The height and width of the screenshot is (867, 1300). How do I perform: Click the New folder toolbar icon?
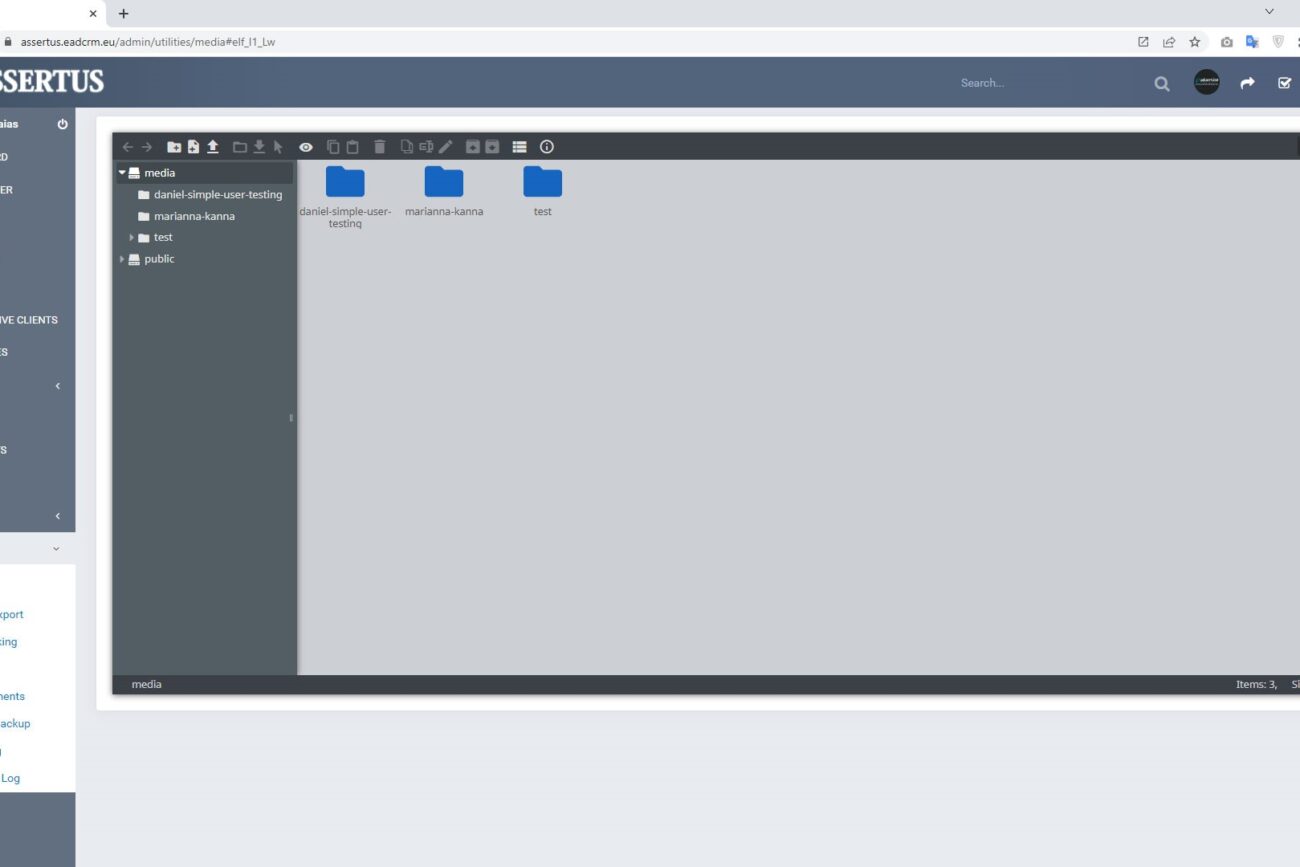click(174, 147)
